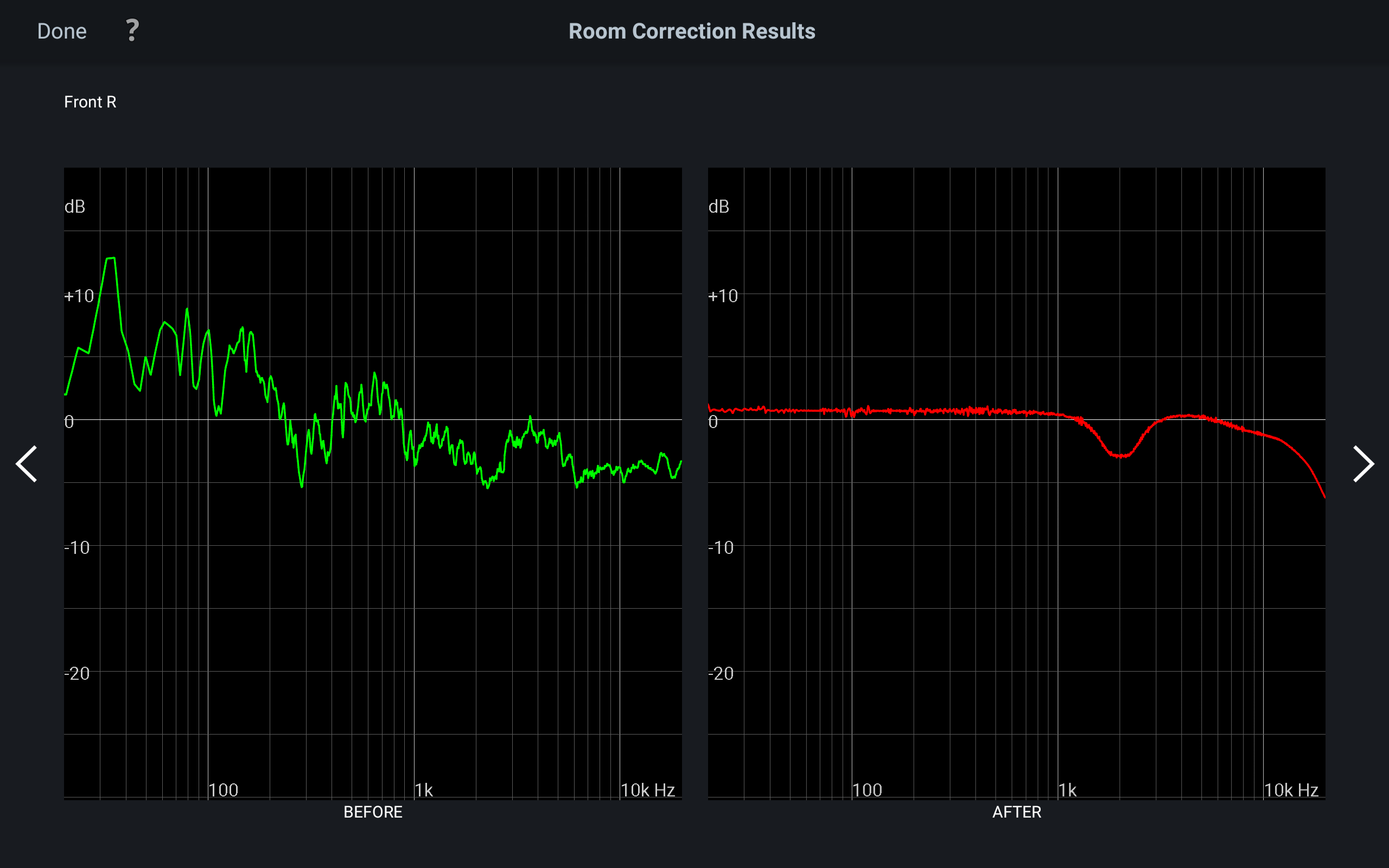This screenshot has width=1389, height=868.
Task: Click the green curve's highest bass peak
Action: [x=111, y=259]
